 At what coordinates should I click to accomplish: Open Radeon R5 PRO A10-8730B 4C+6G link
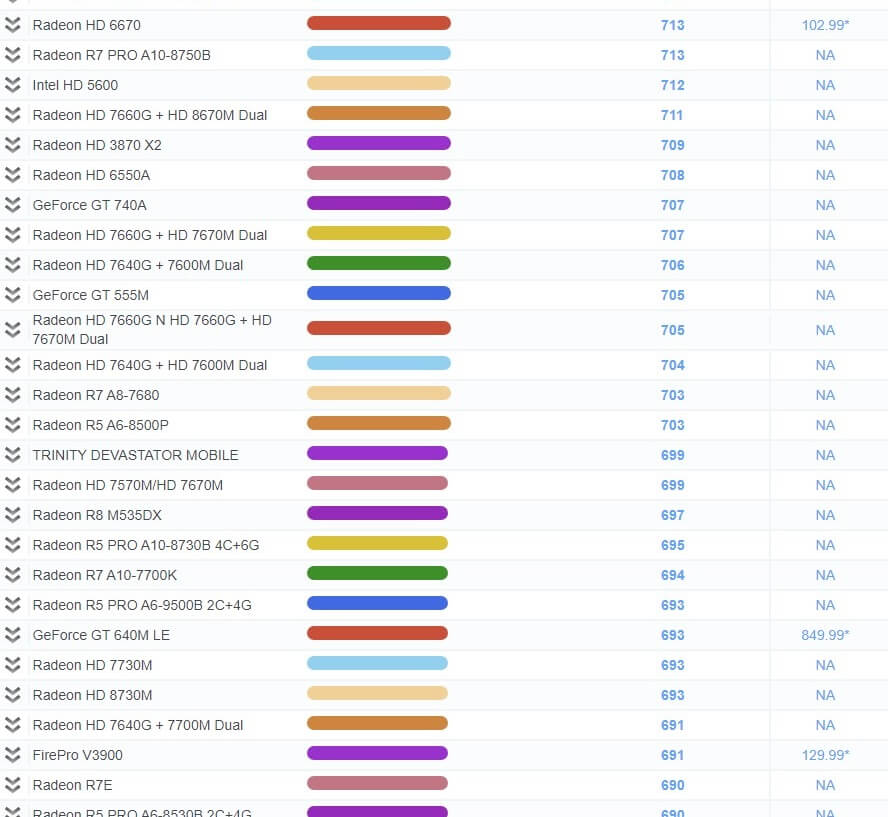coord(146,545)
